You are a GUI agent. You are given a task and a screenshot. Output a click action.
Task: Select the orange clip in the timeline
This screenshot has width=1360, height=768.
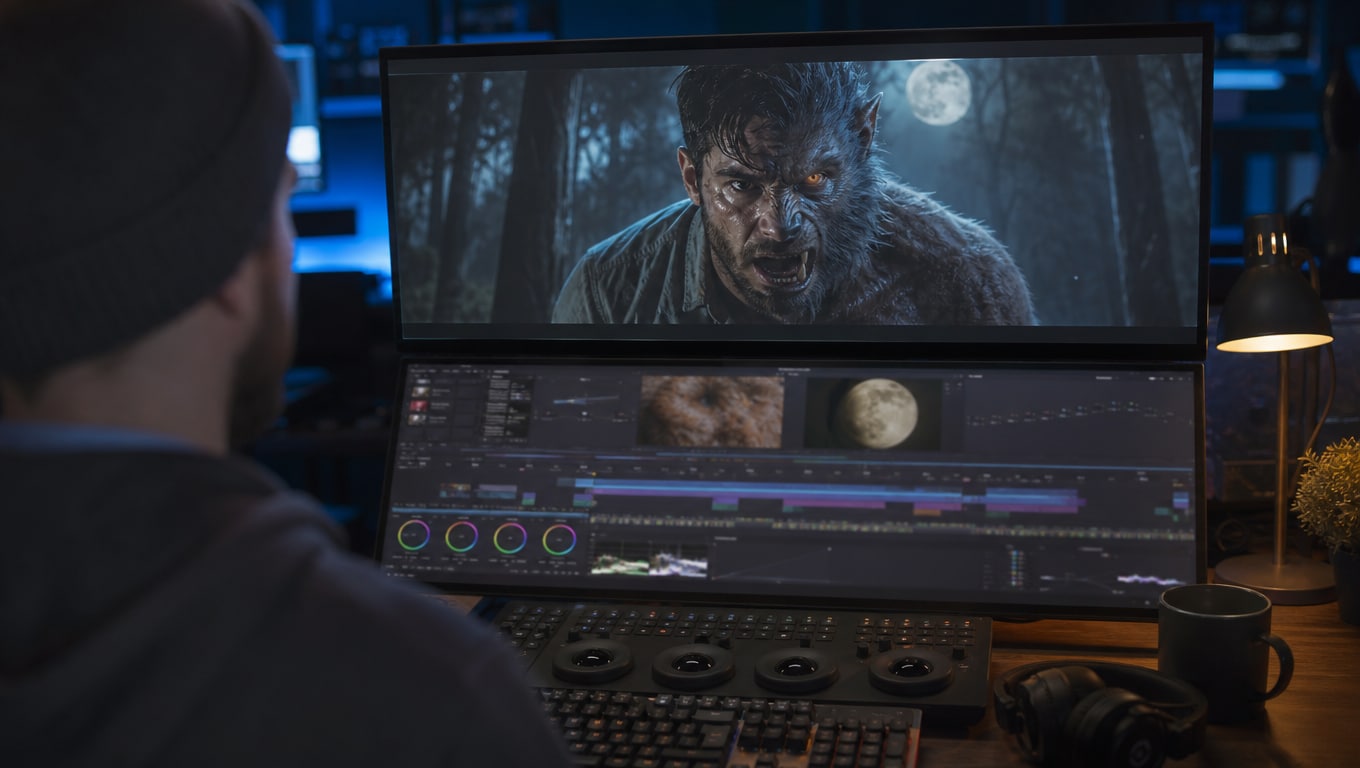point(927,511)
